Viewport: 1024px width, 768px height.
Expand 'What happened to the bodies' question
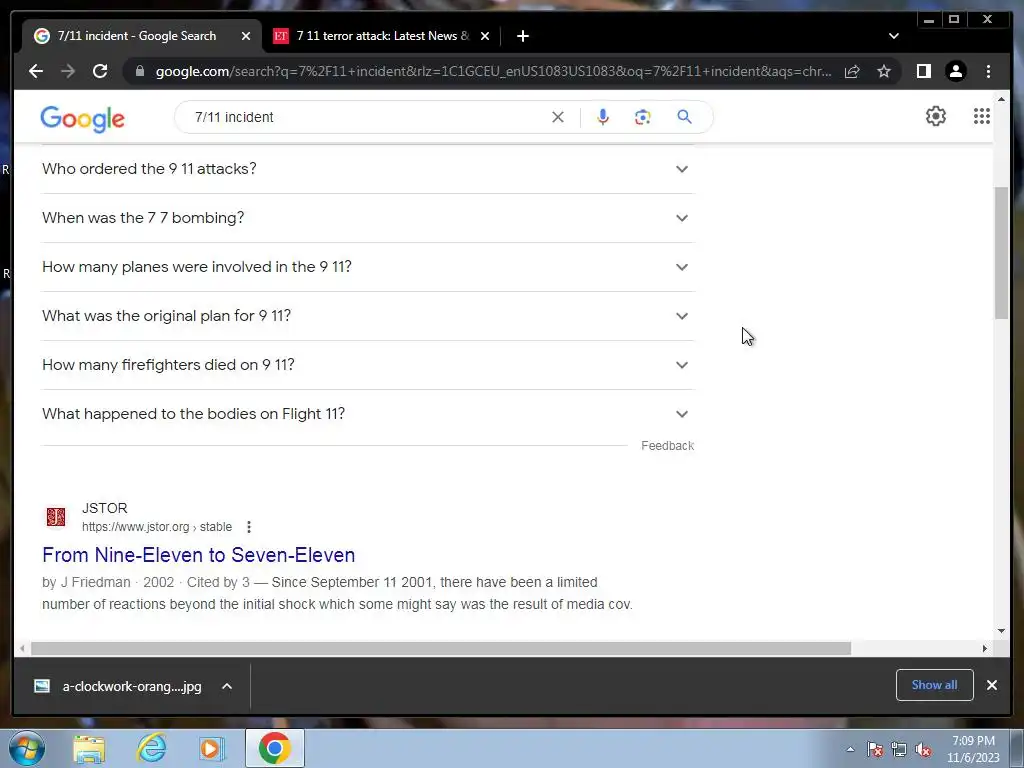368,413
